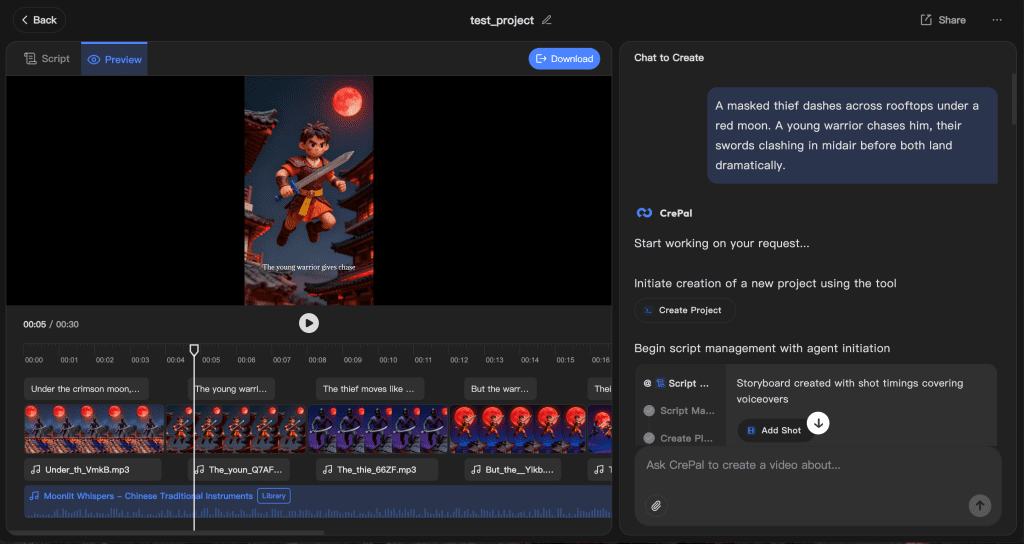The height and width of the screenshot is (544, 1024).
Task: Click the "Ask CrePal" chat input field
Action: [x=800, y=466]
